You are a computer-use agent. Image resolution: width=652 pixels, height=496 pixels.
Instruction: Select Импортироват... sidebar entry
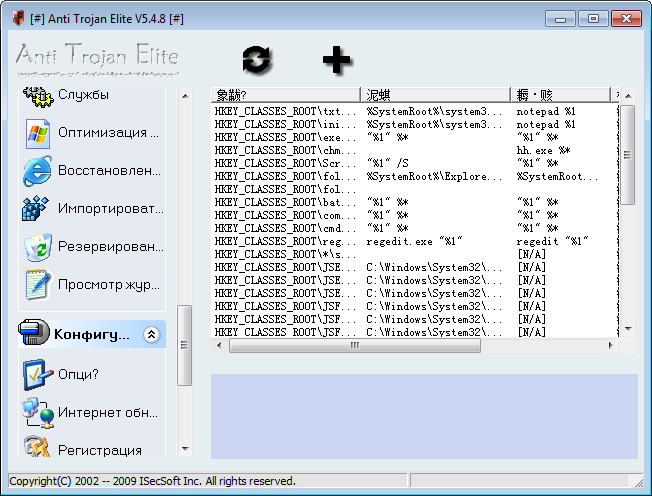[x=111, y=208]
